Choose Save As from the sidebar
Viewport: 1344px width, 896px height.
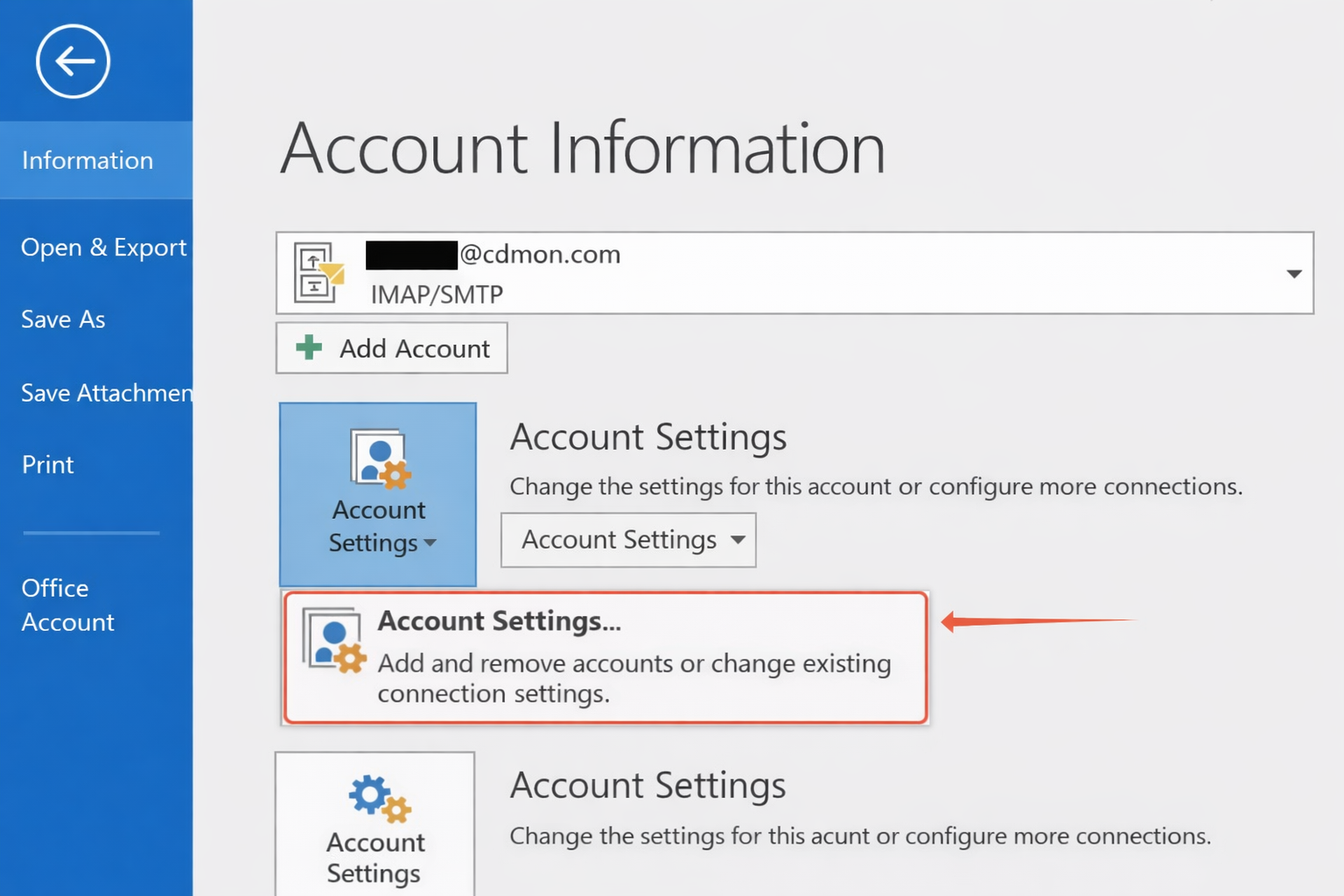63,319
